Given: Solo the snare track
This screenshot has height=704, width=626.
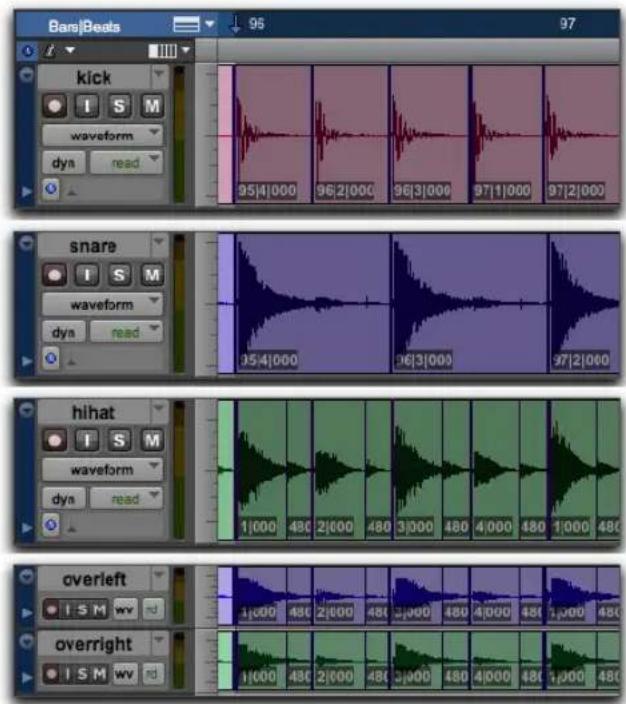Looking at the screenshot, I should point(119,274).
